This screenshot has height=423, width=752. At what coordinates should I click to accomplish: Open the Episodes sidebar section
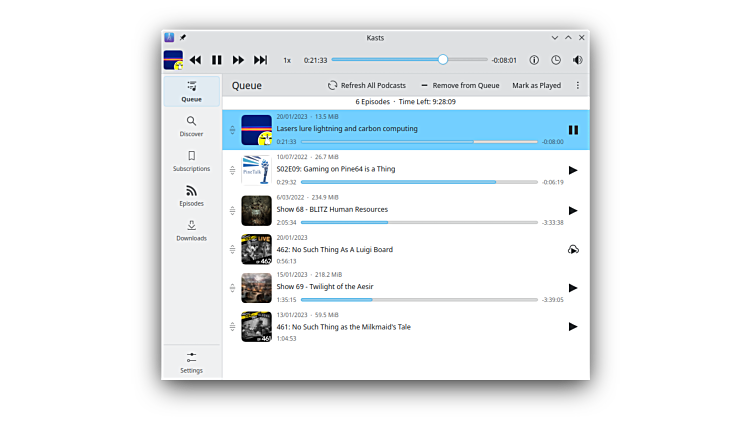pos(191,196)
